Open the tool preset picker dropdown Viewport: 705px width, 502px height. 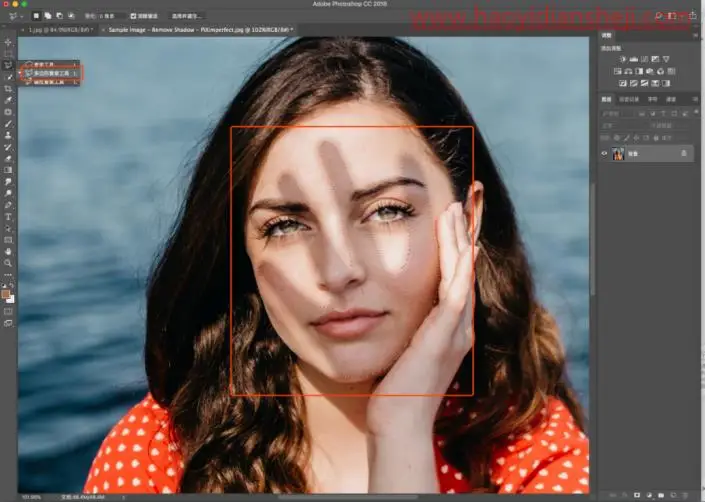coord(16,16)
